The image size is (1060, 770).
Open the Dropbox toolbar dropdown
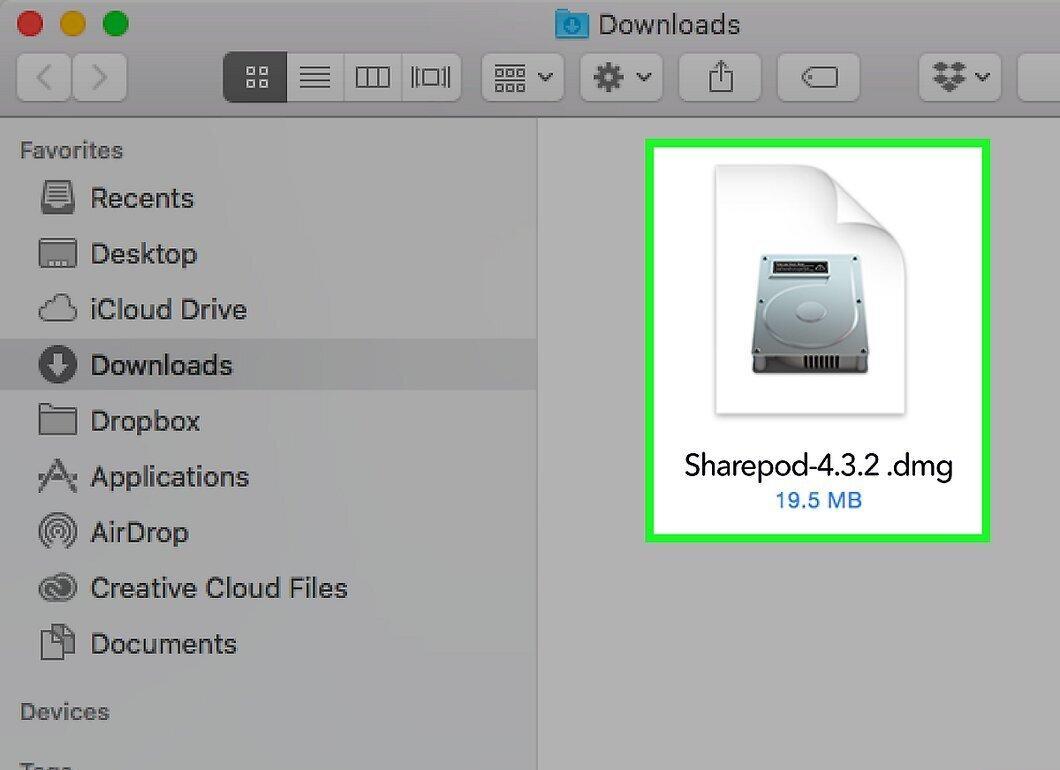(x=960, y=77)
